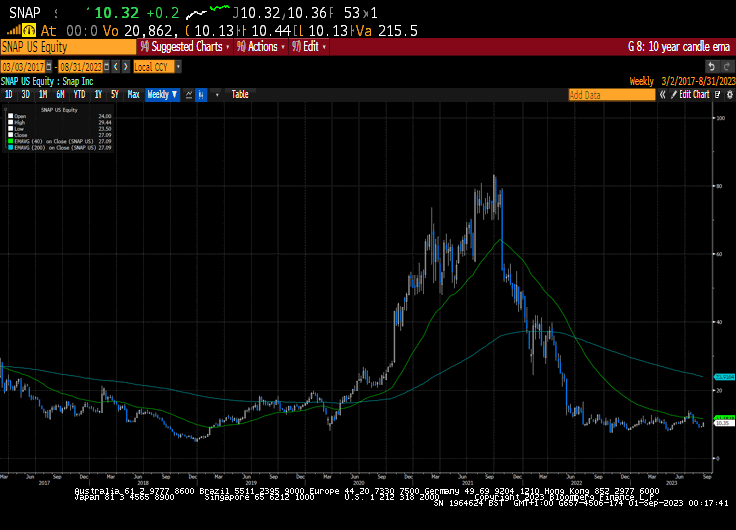Click the SNAP ticker in top header
736x530 pixels.
coord(25,13)
